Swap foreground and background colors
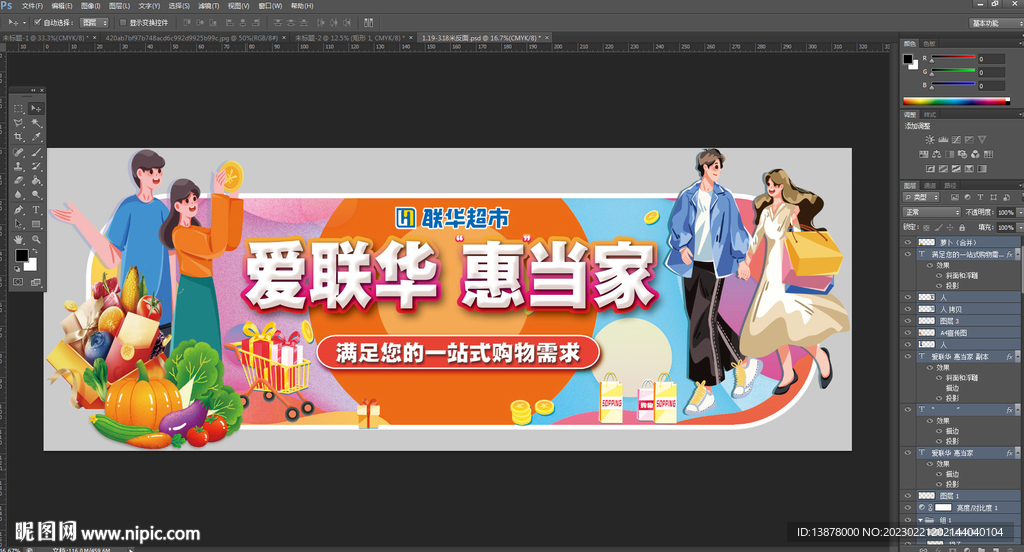The image size is (1024, 552). 35,251
